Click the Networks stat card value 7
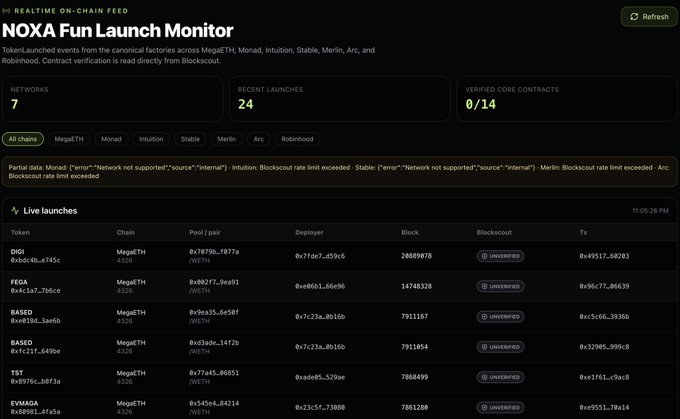Screen dimensions: 680x419 [x=14, y=105]
